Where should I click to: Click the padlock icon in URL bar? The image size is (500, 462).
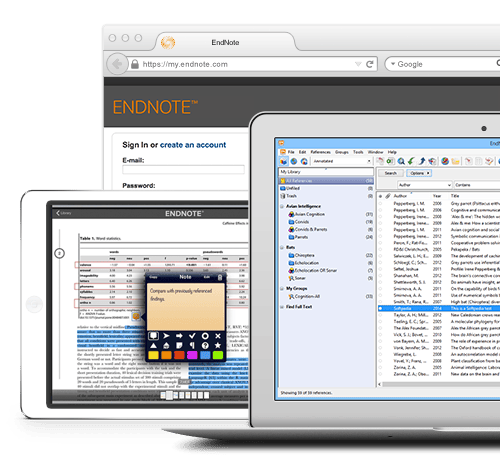point(135,64)
